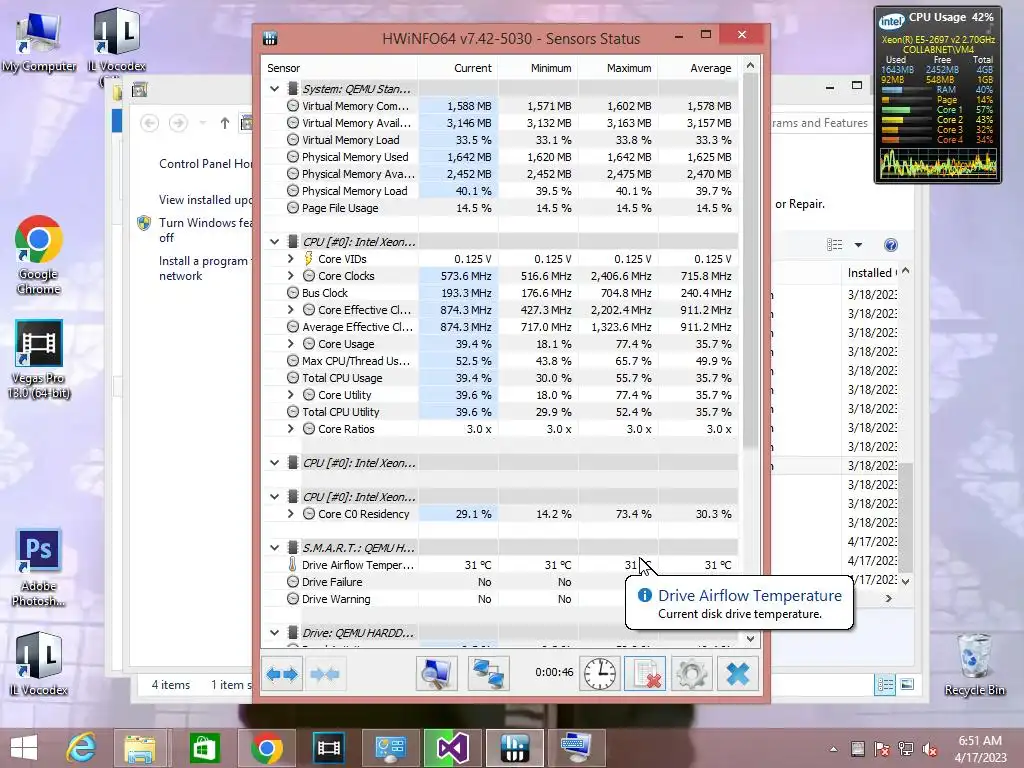Screen dimensions: 1024x768
Task: Click View installed updates link
Action: point(206,200)
